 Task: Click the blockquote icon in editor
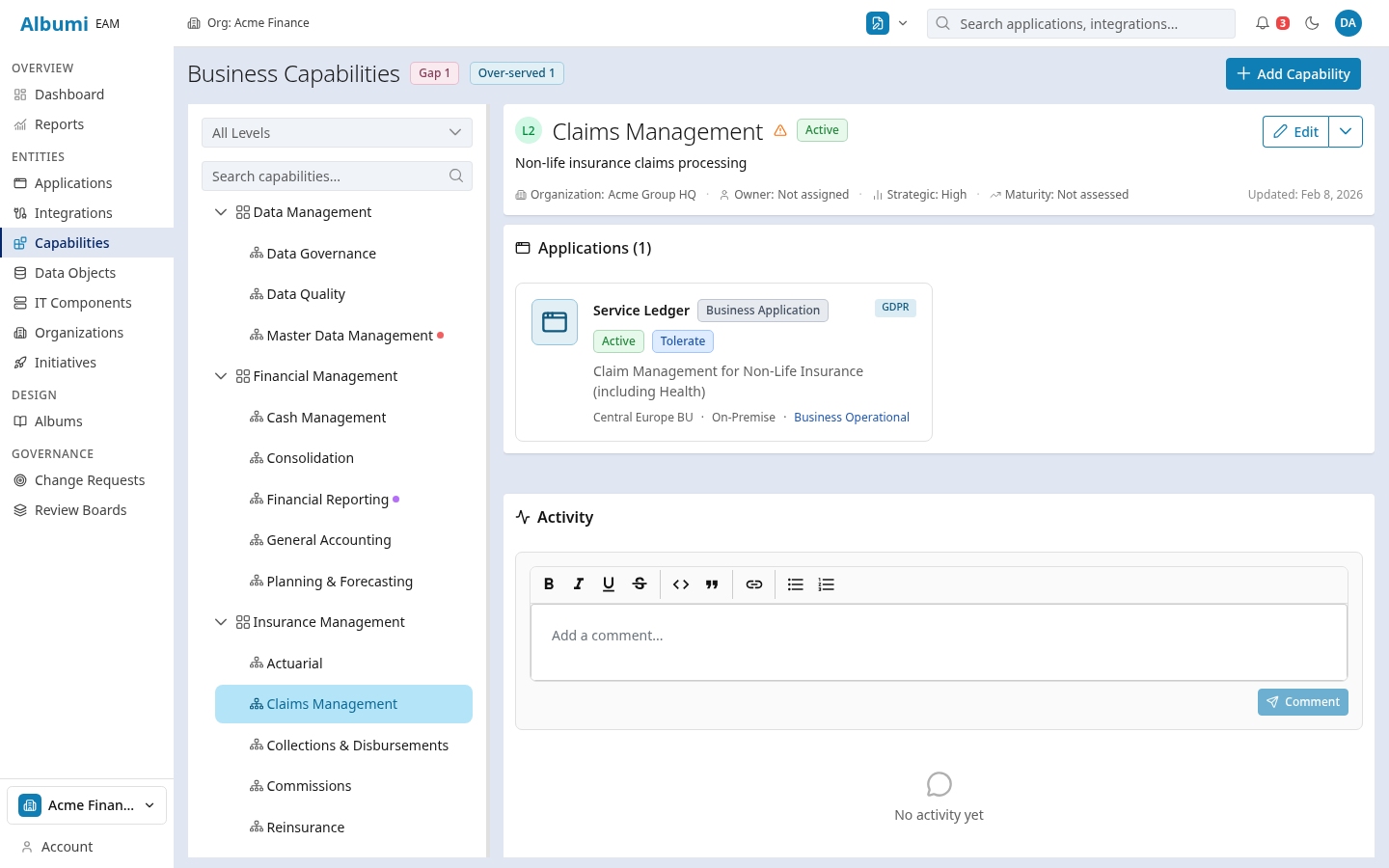(x=712, y=584)
